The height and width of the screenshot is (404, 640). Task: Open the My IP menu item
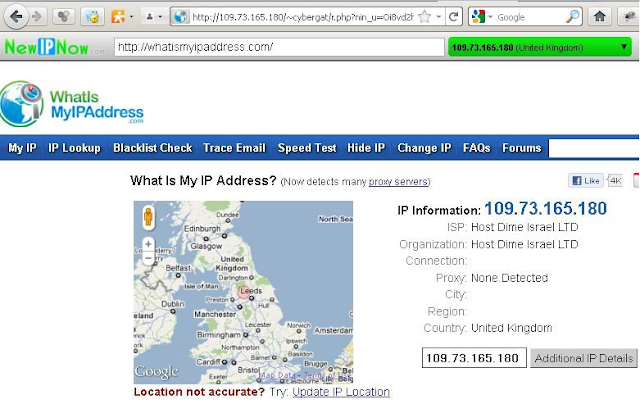(x=22, y=148)
